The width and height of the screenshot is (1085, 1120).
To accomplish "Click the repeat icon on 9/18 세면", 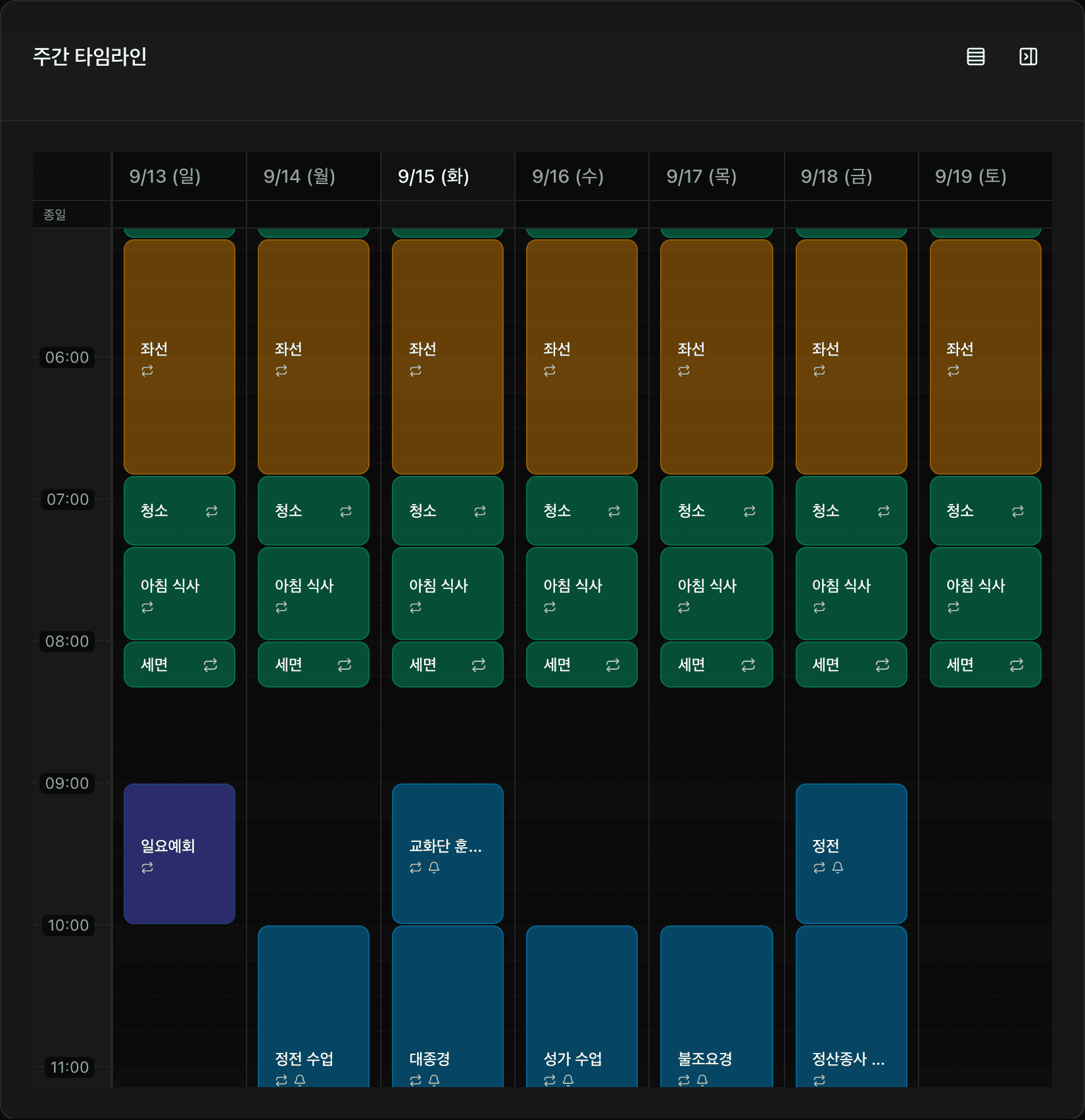I will 882,665.
